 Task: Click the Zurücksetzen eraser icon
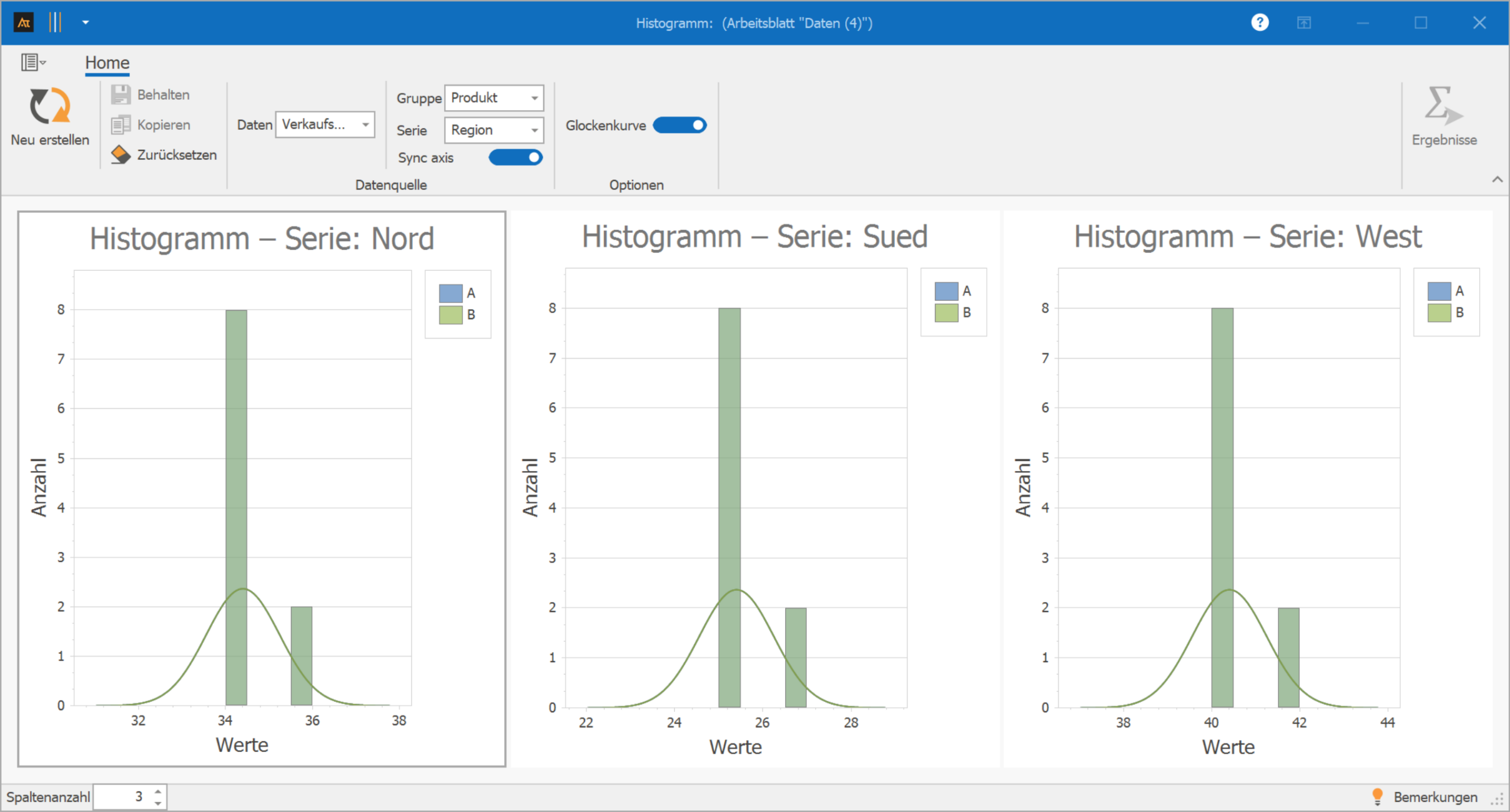(x=121, y=154)
